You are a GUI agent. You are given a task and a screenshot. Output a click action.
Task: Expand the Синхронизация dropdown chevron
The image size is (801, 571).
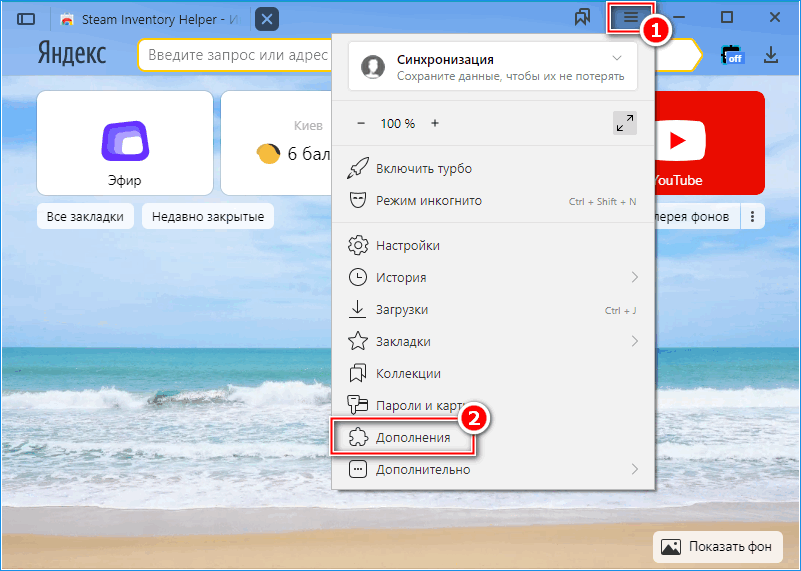617,59
